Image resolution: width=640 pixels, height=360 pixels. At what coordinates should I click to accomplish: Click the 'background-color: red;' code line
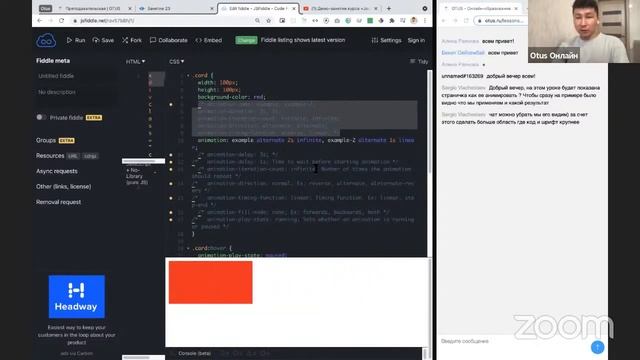(x=231, y=97)
